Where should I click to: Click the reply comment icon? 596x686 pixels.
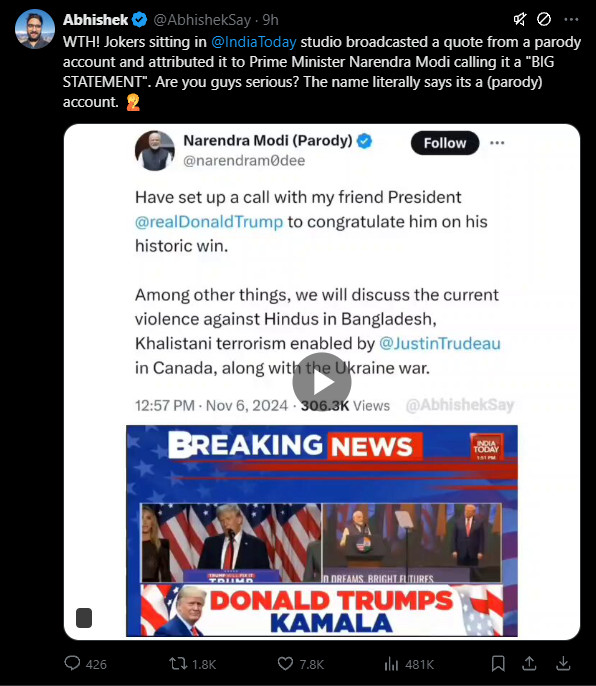click(72, 663)
